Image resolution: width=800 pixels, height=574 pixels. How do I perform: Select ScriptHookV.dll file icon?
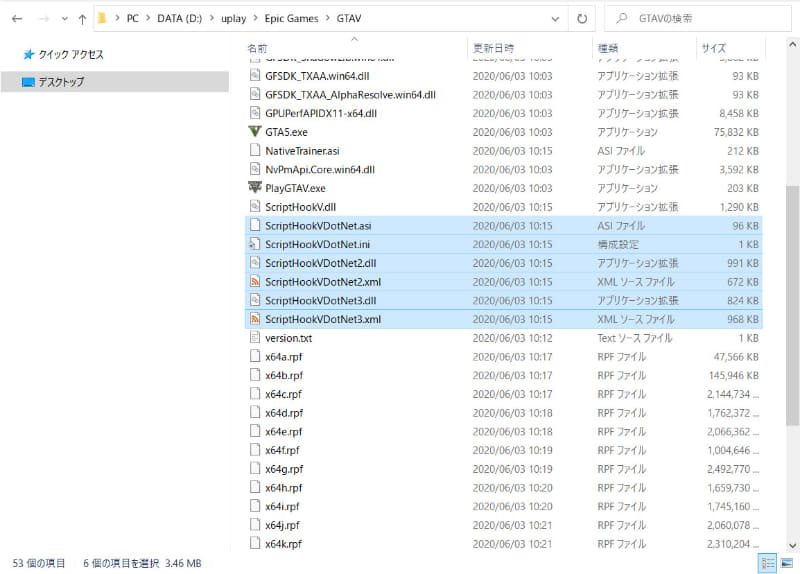tap(255, 207)
